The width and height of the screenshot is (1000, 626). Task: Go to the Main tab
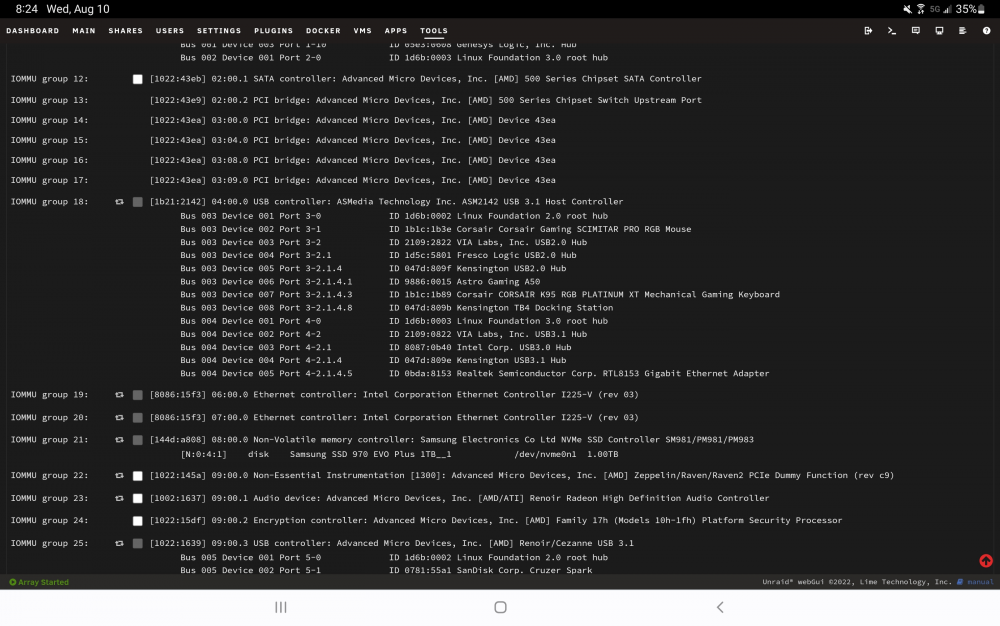84,31
